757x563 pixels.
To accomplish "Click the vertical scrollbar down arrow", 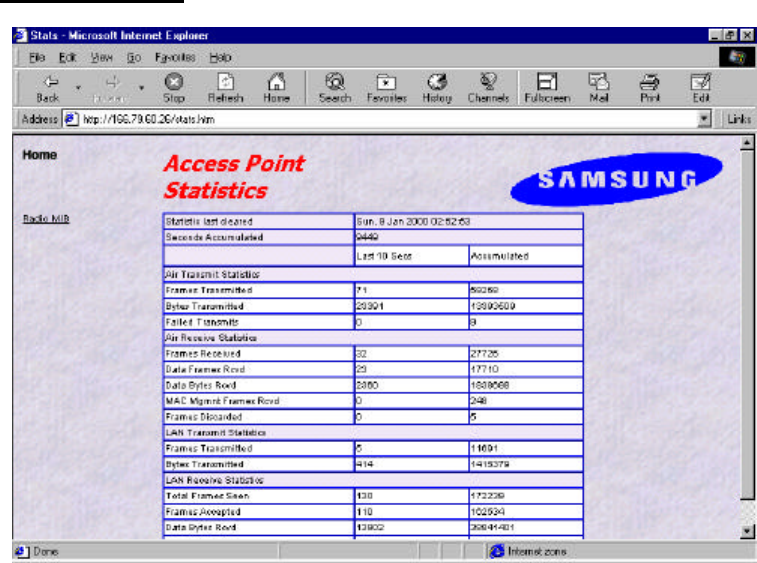I will pos(746,532).
